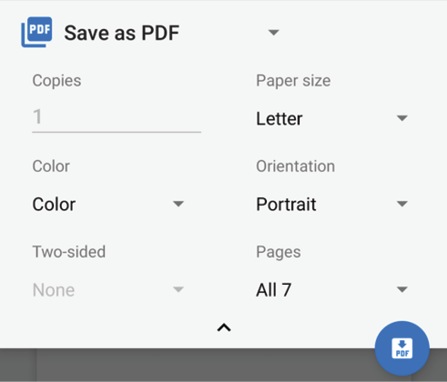This screenshot has height=382, width=447.
Task: Collapse print options with the up chevron
Action: point(224,328)
